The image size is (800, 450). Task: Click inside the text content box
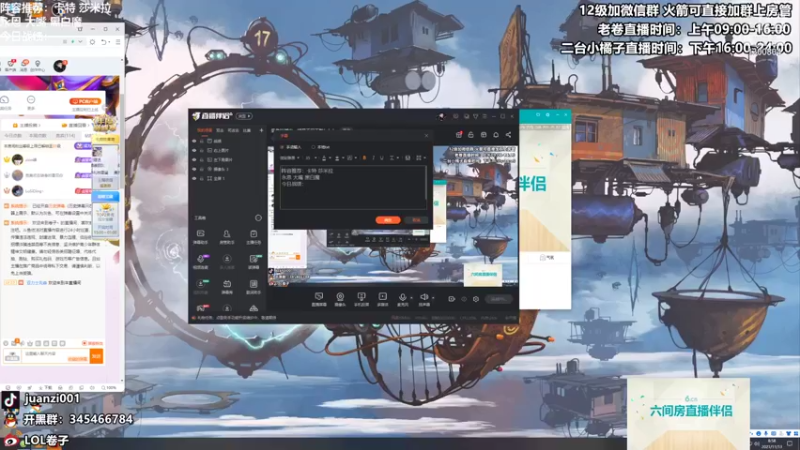(353, 187)
